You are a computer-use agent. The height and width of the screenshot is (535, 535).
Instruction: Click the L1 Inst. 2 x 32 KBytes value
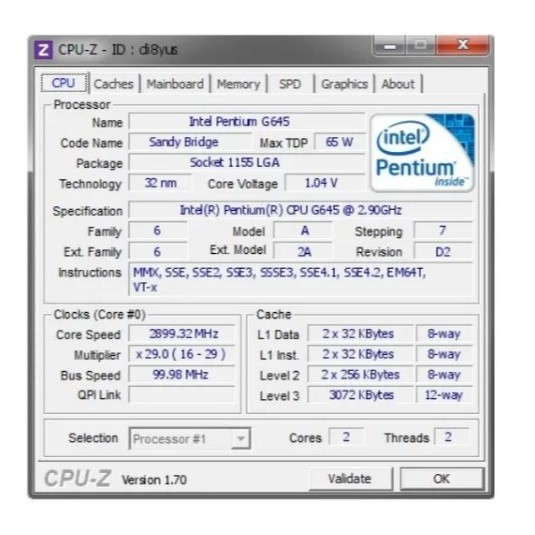(360, 354)
